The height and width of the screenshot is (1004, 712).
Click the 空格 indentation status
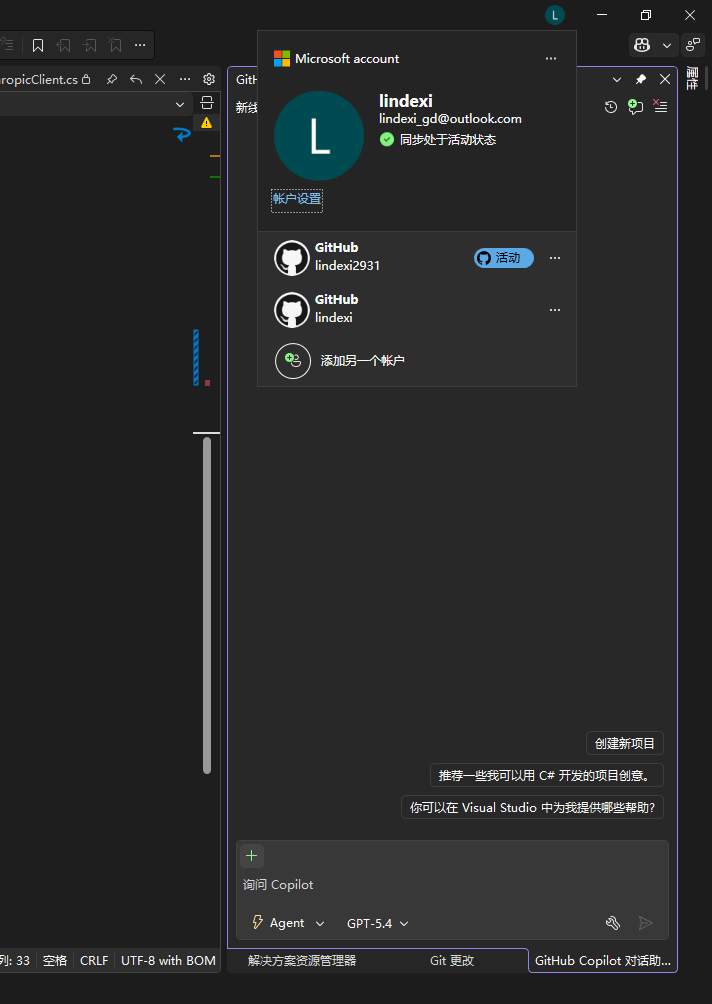(54, 960)
